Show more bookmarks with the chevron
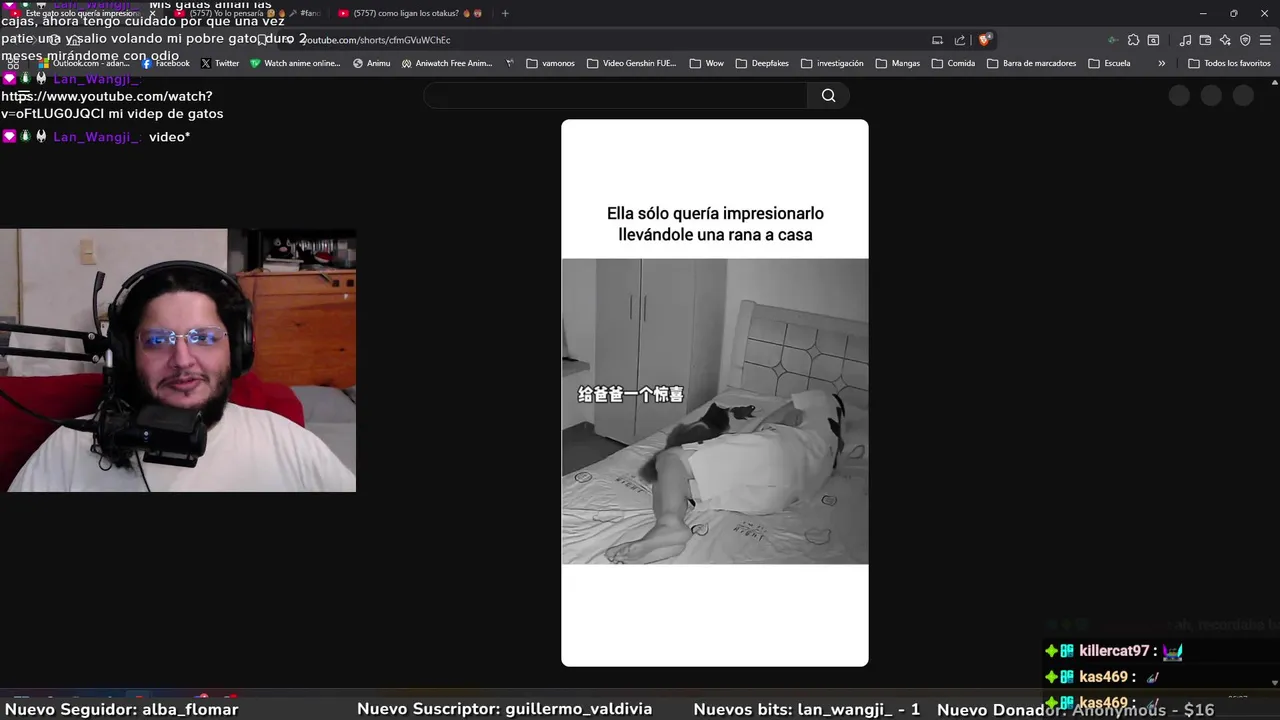1280x720 pixels. point(1161,63)
